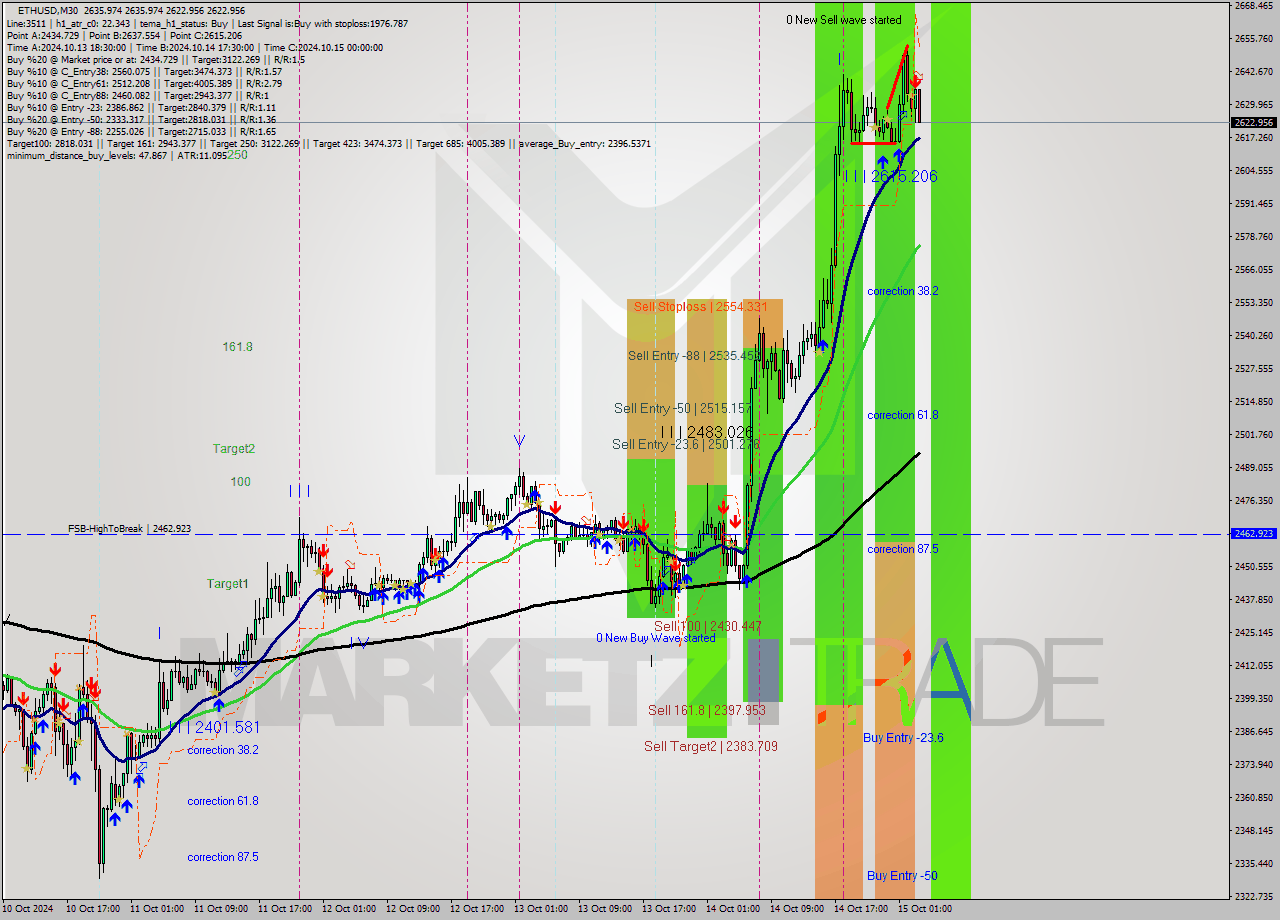1280x920 pixels.
Task: Click the '15 Oct 01:00' time axis label
Action: (x=924, y=909)
